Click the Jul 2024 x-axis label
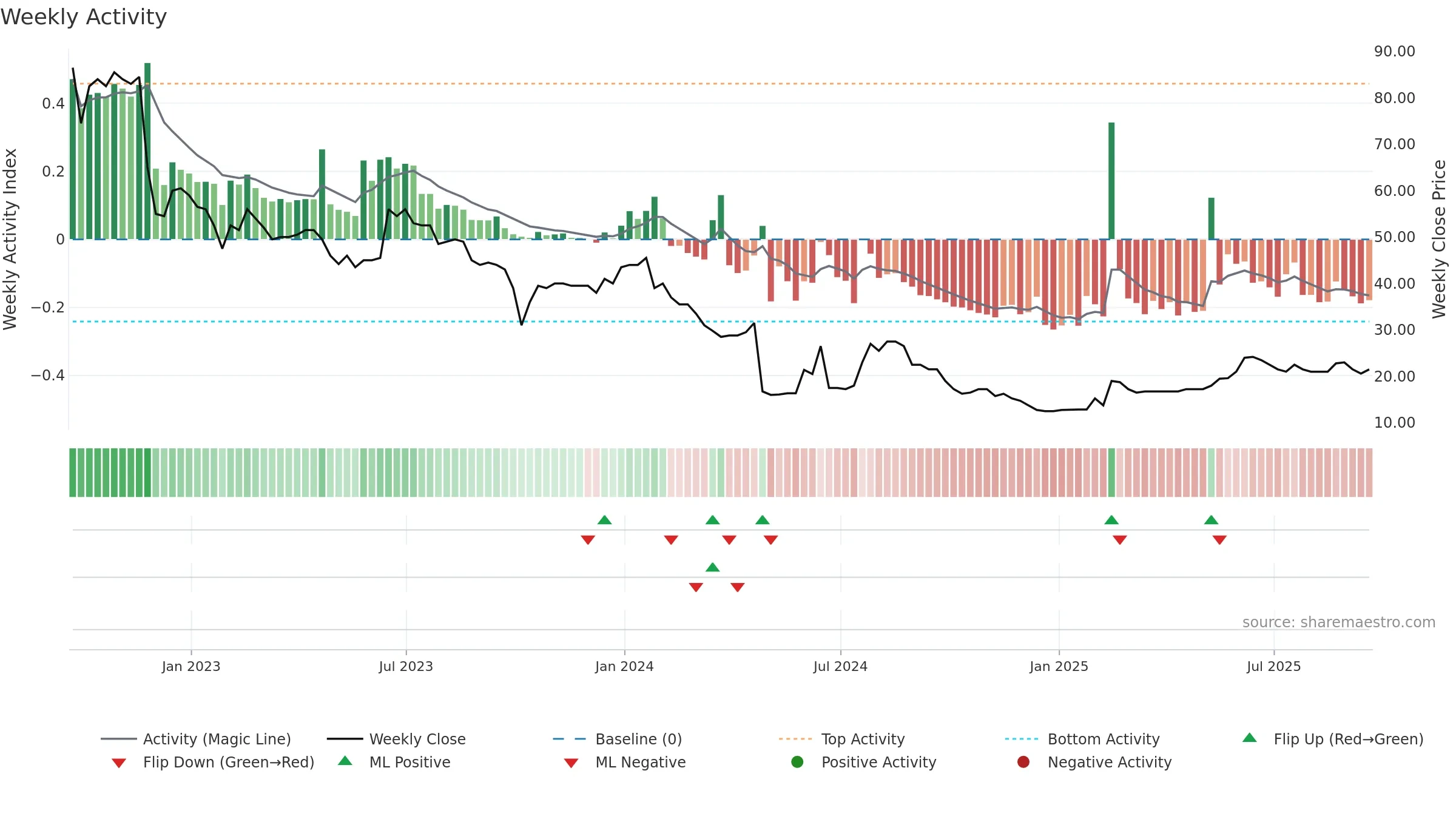Image resolution: width=1456 pixels, height=819 pixels. tap(840, 667)
